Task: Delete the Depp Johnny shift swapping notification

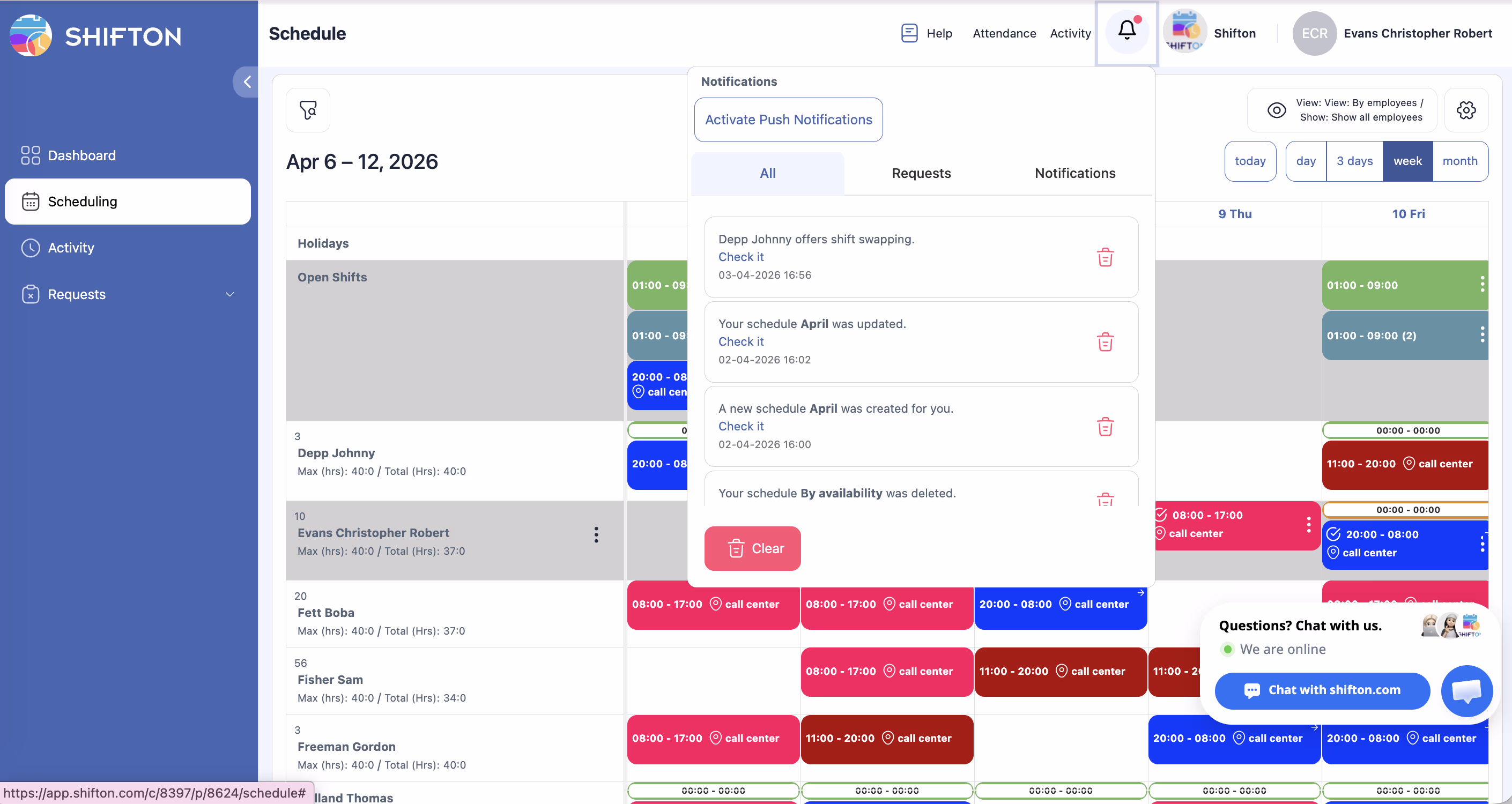Action: tap(1105, 257)
